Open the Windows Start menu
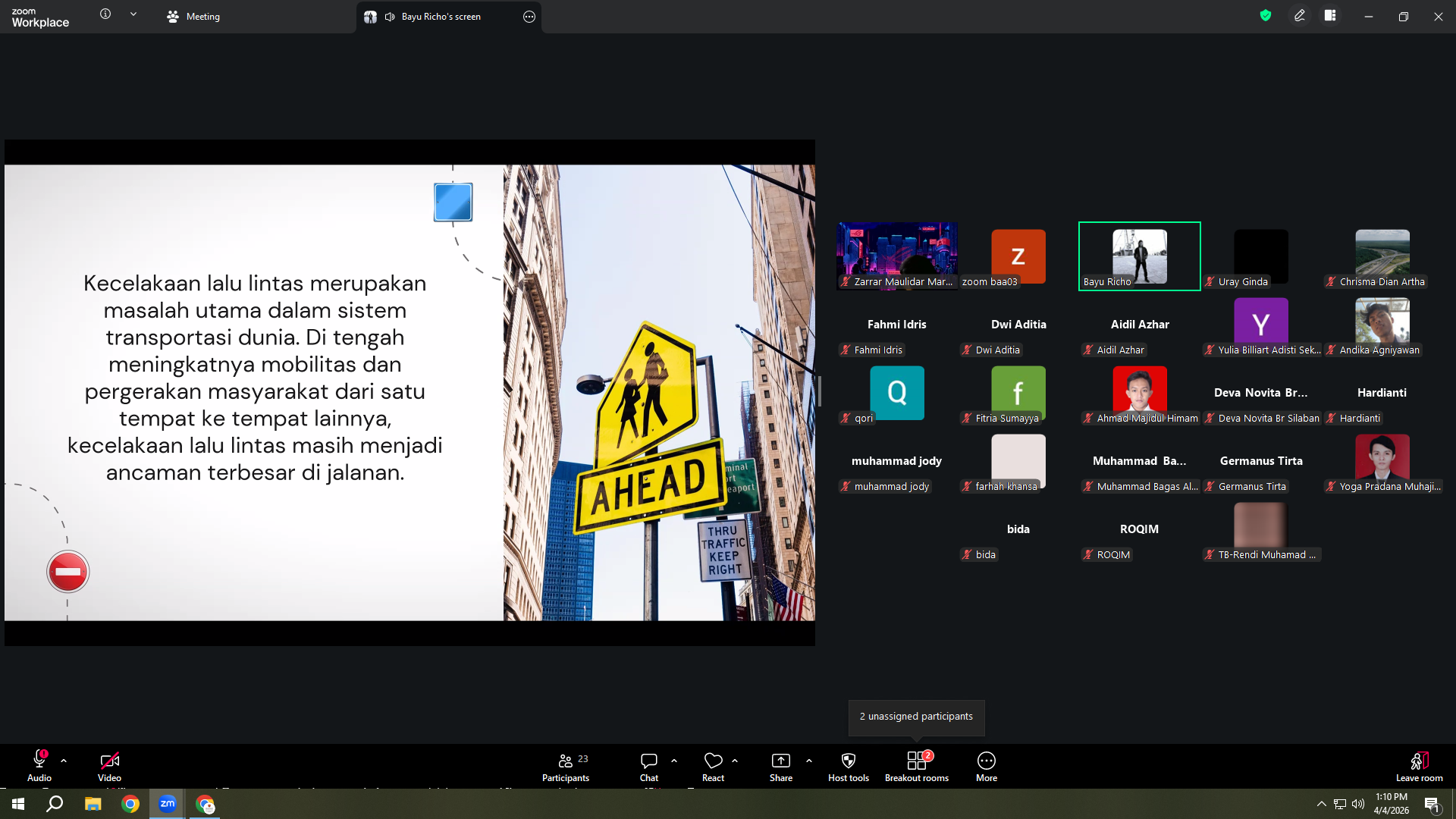Viewport: 1456px width, 819px height. click(18, 804)
